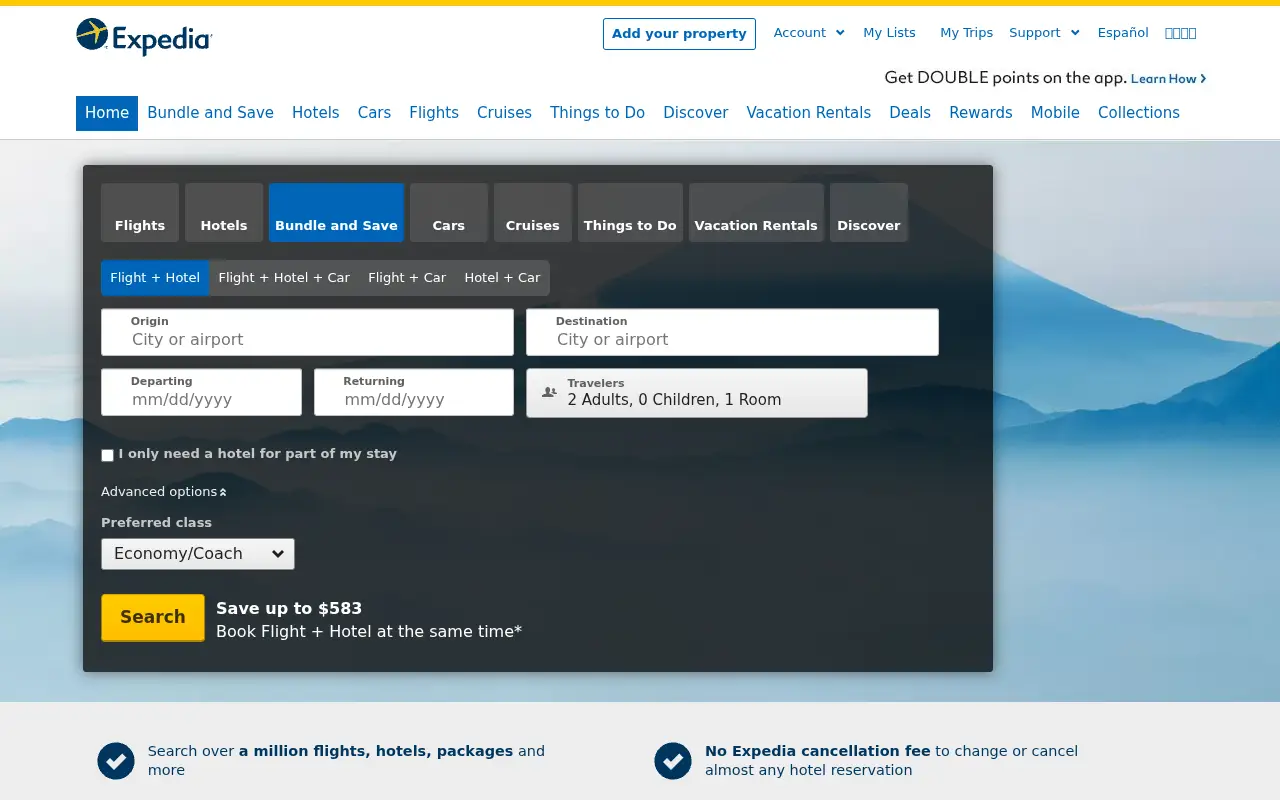The image size is (1280, 800).
Task: Click the Destination city or airport field
Action: [732, 332]
